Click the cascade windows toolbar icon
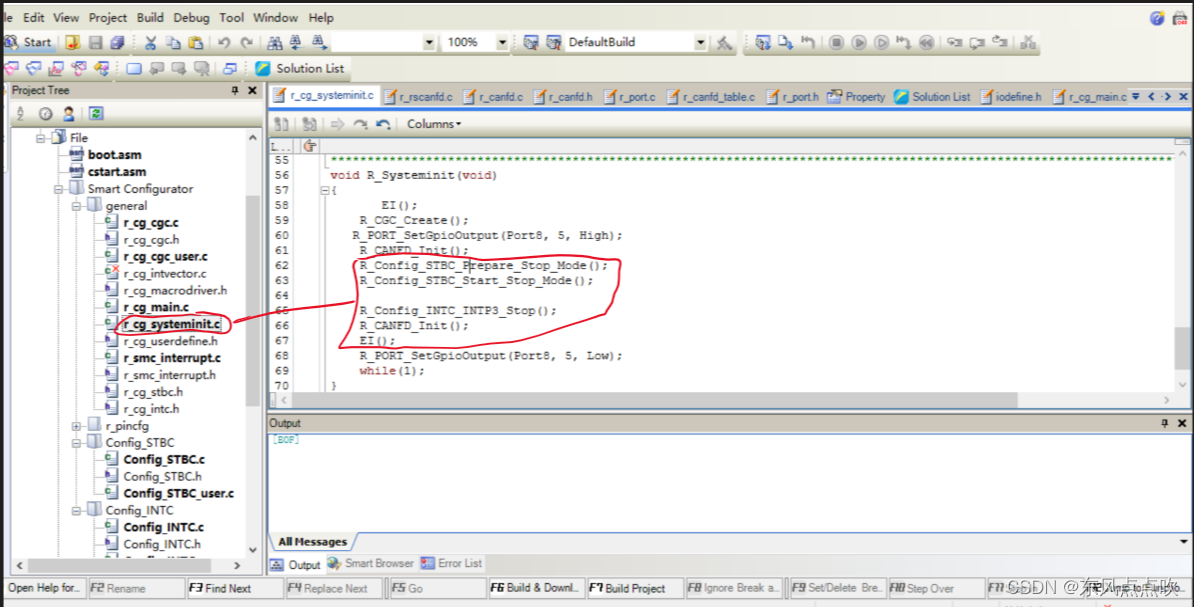Image resolution: width=1194 pixels, height=607 pixels. (x=229, y=69)
